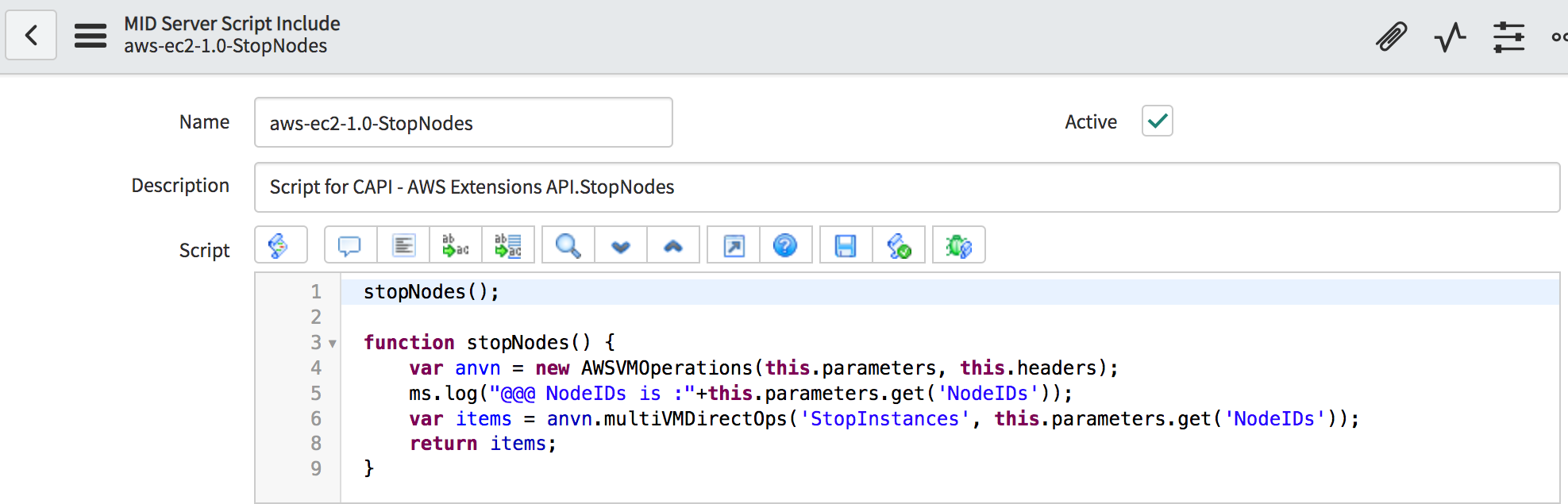Click 'function' keyword on line 3
Viewport: 1568px width, 504px height.
409,343
